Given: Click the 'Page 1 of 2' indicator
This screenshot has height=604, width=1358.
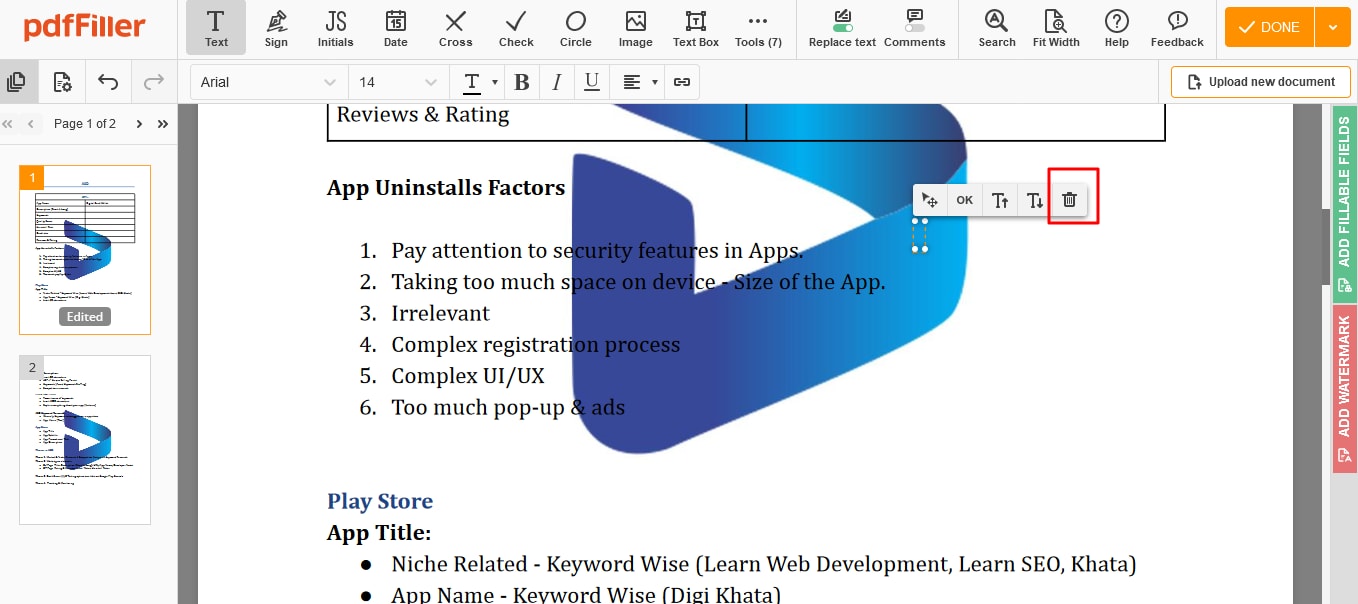Looking at the screenshot, I should [x=85, y=124].
